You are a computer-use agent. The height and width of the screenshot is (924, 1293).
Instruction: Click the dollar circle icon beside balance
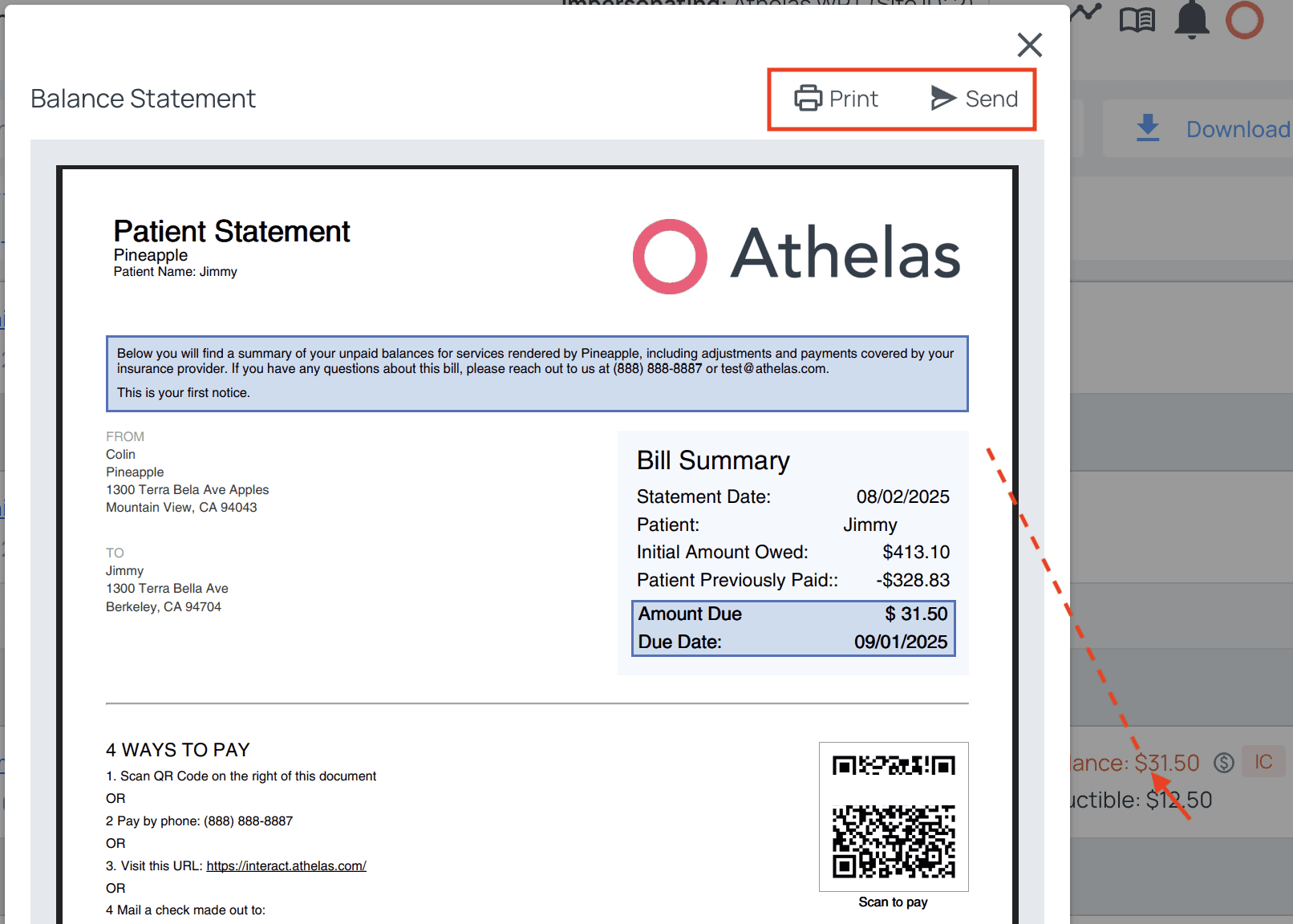point(1224,763)
